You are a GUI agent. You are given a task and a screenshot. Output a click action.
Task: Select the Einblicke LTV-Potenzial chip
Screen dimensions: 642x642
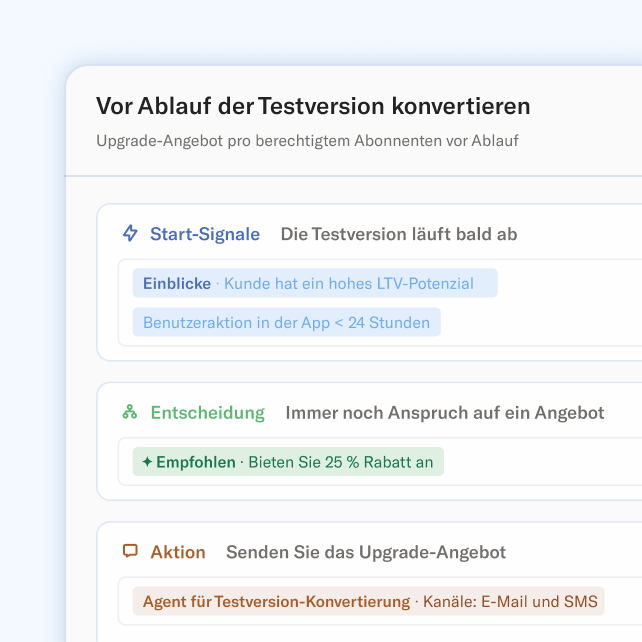[315, 283]
